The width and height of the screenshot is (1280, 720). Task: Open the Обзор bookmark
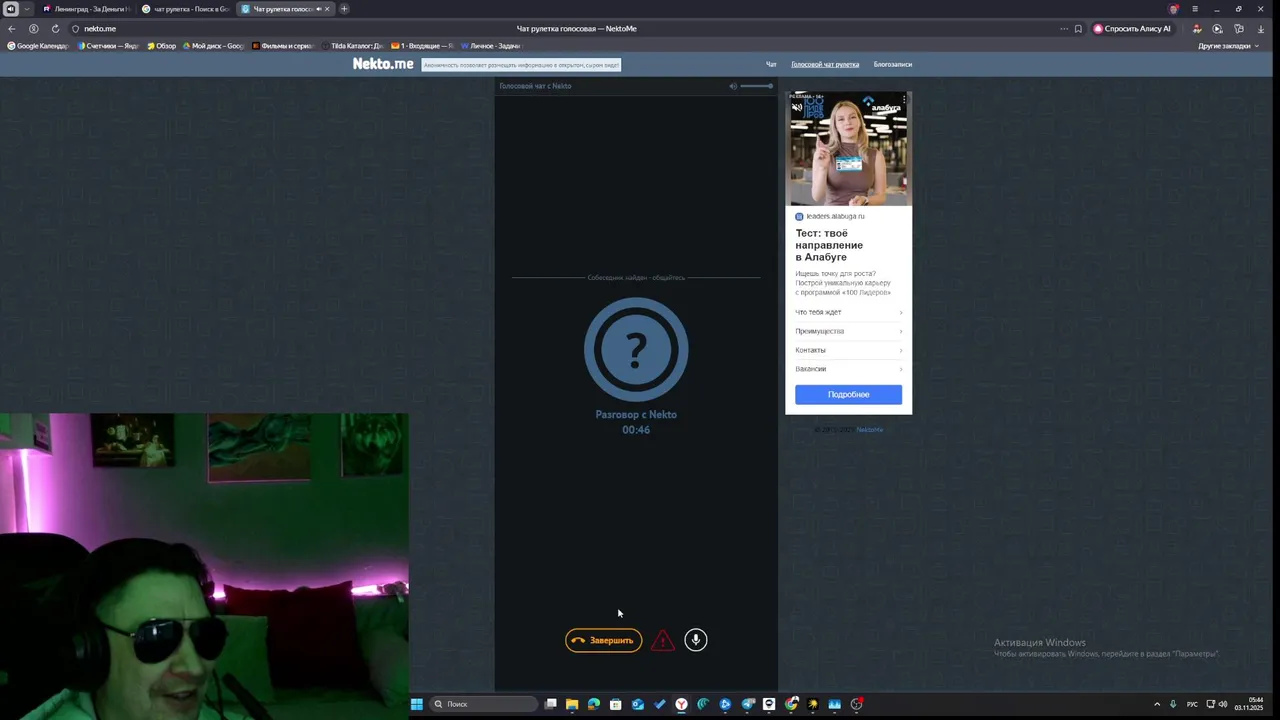pos(162,46)
